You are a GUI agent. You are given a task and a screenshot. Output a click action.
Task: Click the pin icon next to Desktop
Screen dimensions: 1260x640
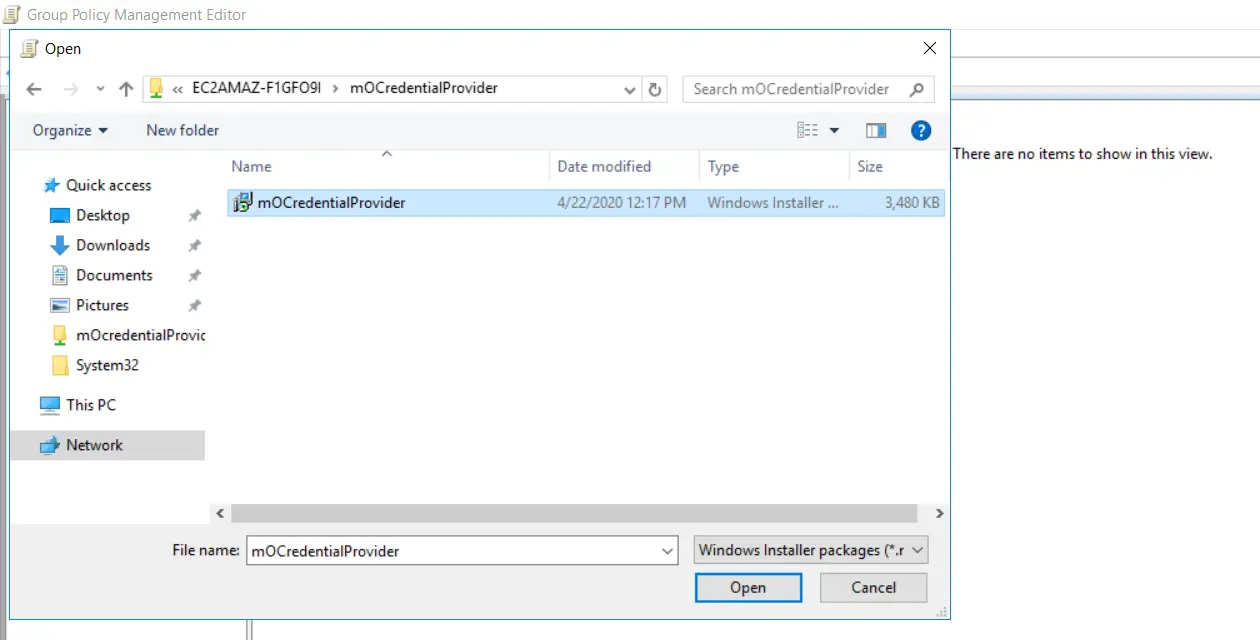click(194, 215)
